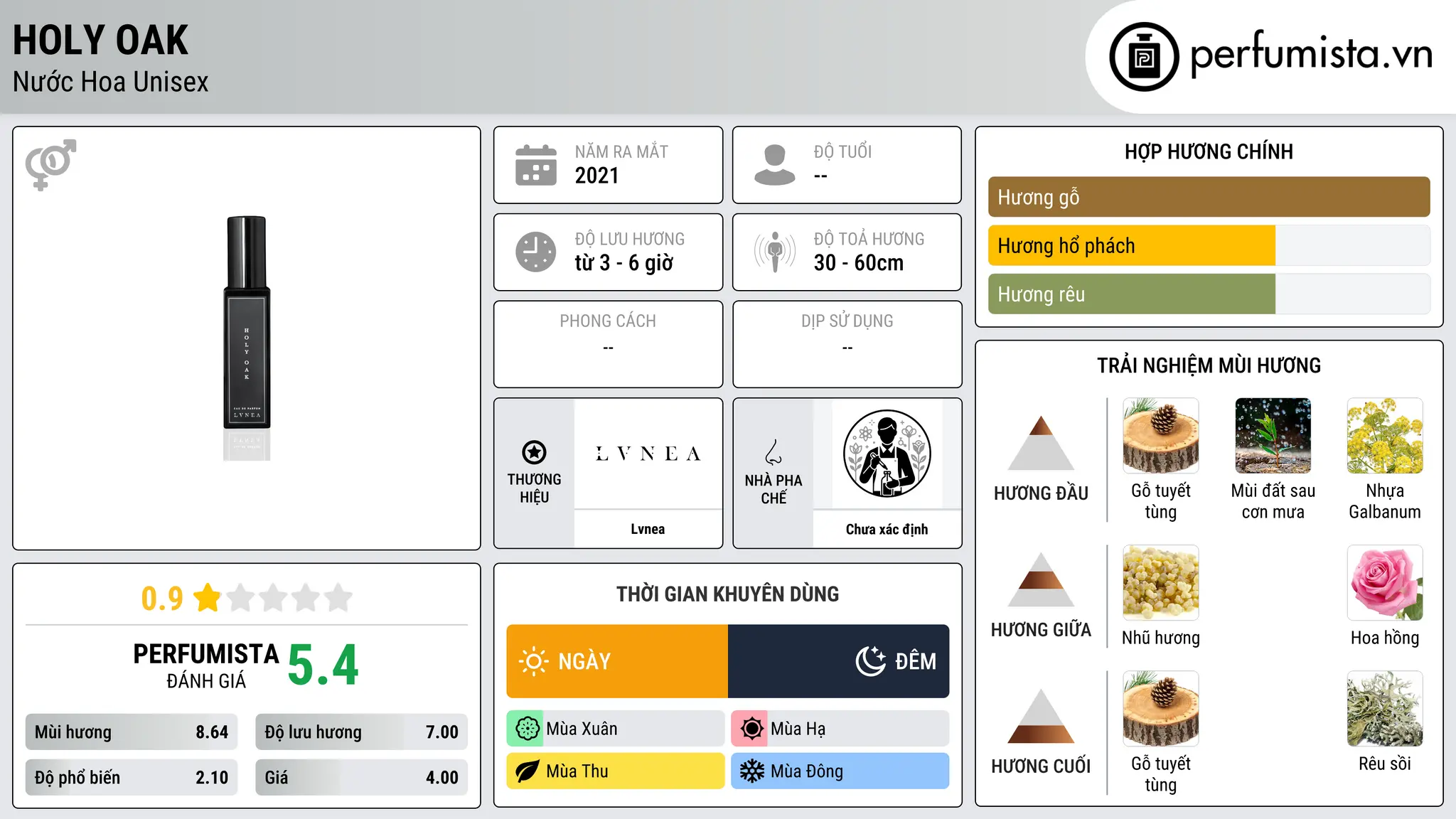
Task: Click the Trải nghiệm mùi hương heading
Action: tap(1209, 365)
